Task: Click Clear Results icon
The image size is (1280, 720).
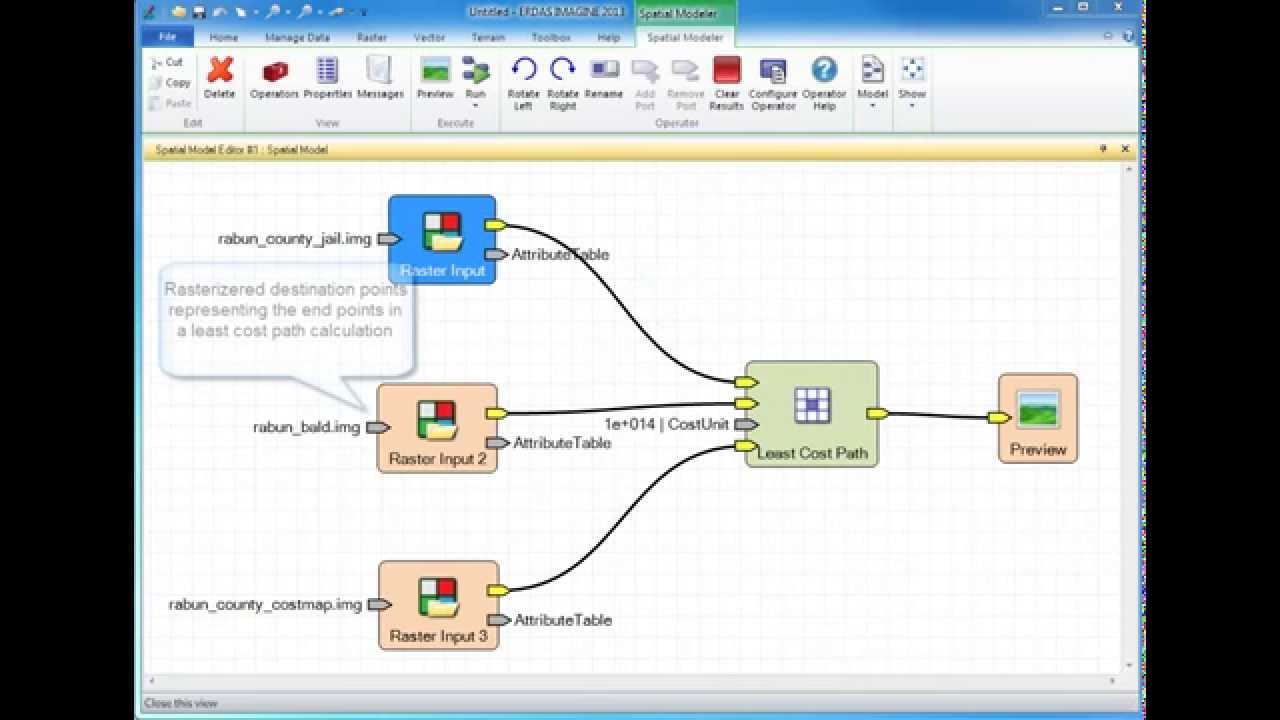Action: (x=726, y=82)
